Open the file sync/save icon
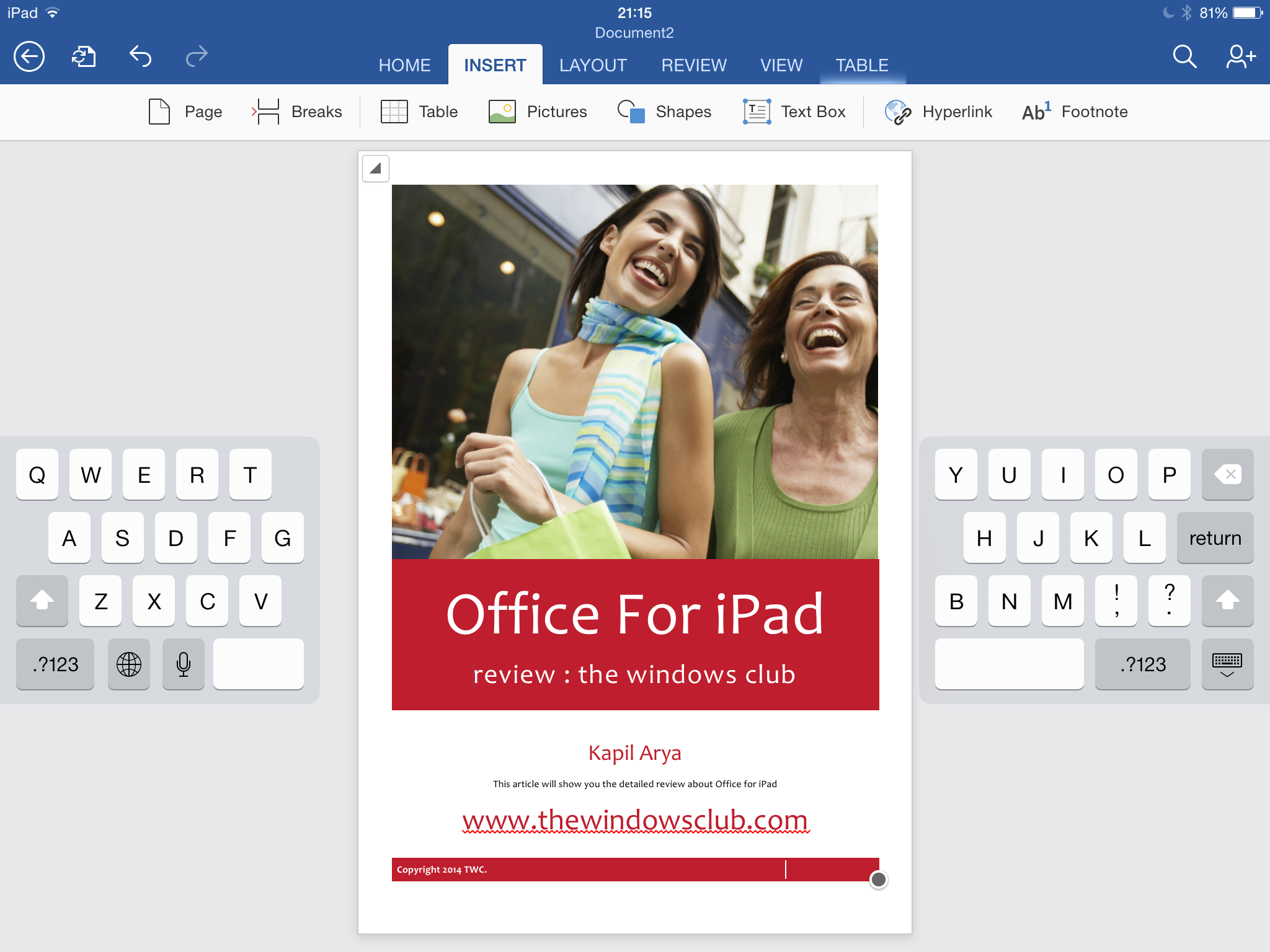The image size is (1270, 952). (x=84, y=57)
